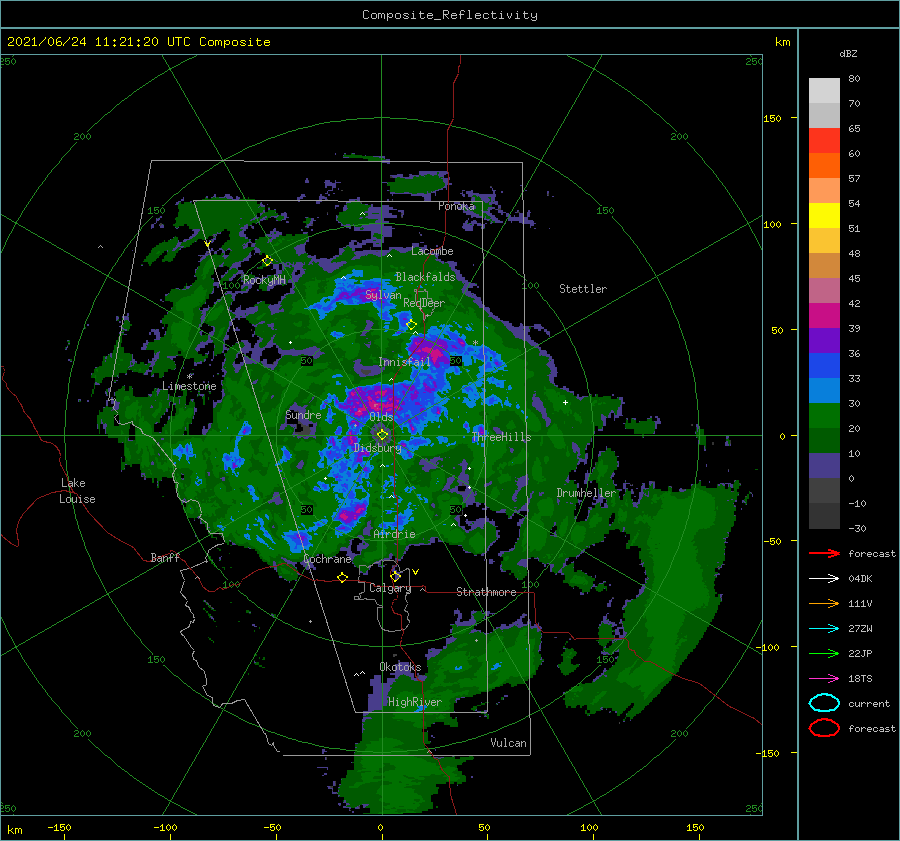Click the yellow diamond marker near RockyMH
The height and width of the screenshot is (841, 900).
[x=267, y=261]
